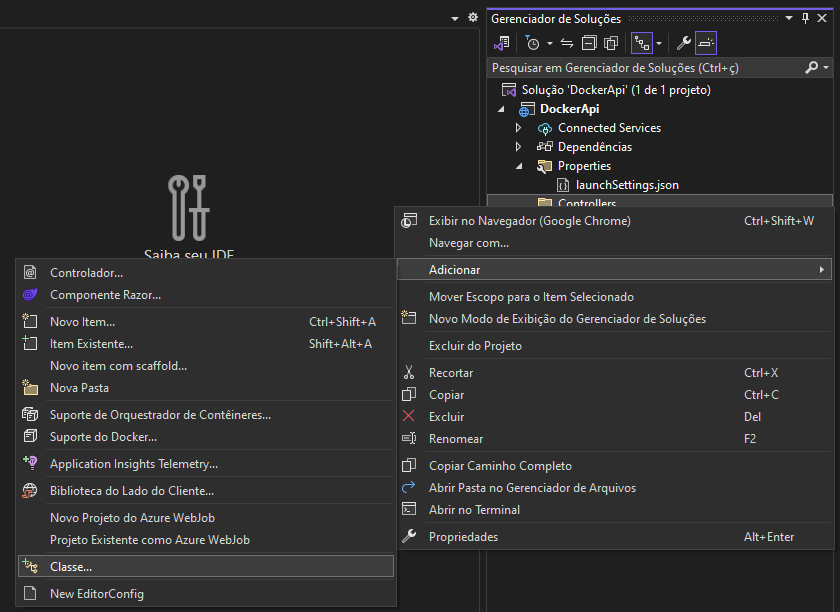This screenshot has width=840, height=612.
Task: Select Componente Razor... entry
Action: (206, 295)
